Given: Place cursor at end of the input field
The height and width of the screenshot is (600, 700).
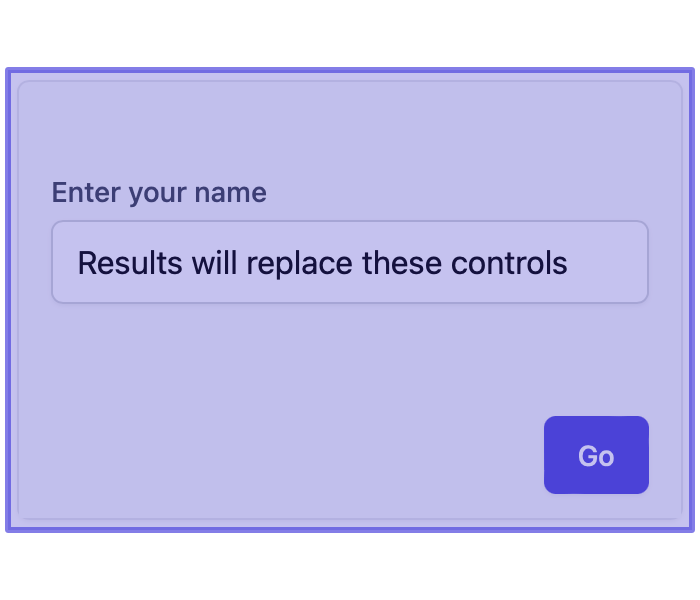Looking at the screenshot, I should [607, 263].
